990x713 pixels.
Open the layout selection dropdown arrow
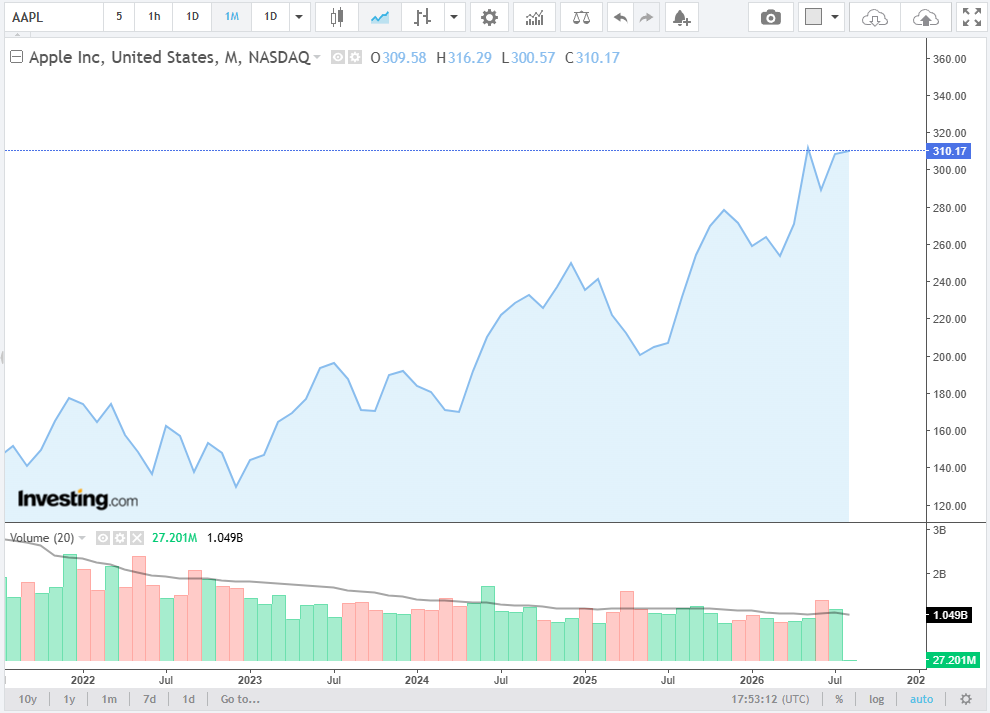tap(835, 17)
